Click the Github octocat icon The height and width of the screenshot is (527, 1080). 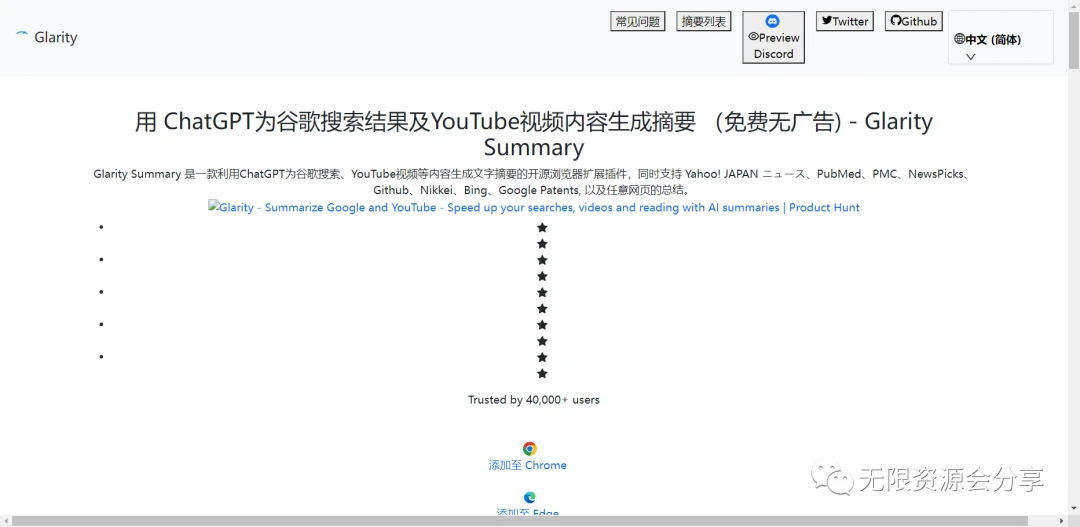click(x=895, y=21)
